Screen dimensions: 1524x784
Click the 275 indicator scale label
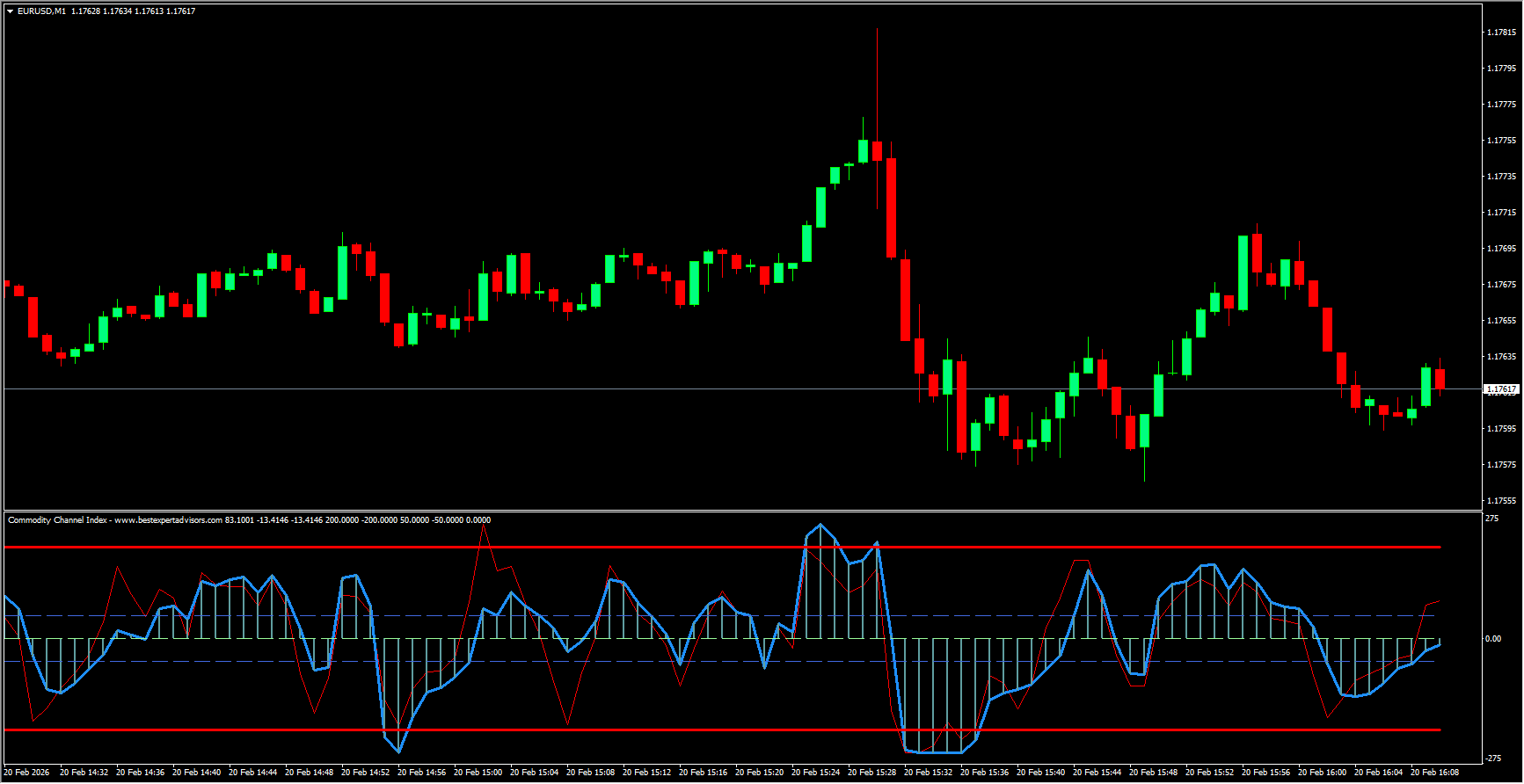[1491, 519]
